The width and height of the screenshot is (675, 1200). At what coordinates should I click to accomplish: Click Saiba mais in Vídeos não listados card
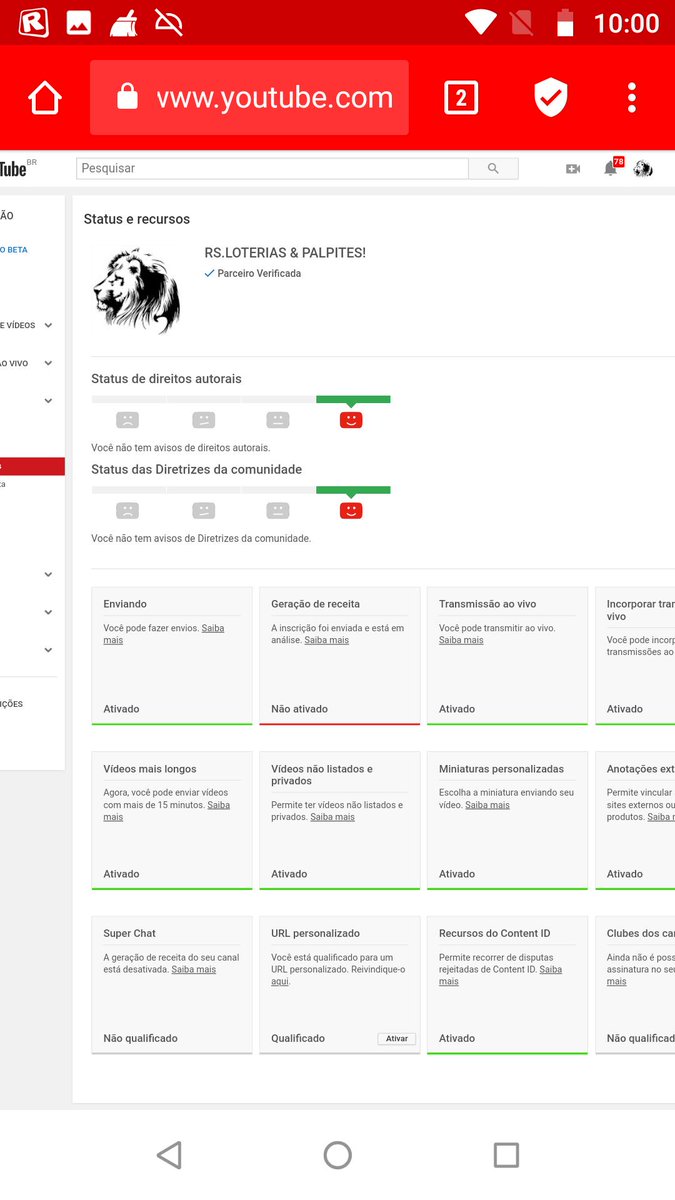coord(332,817)
